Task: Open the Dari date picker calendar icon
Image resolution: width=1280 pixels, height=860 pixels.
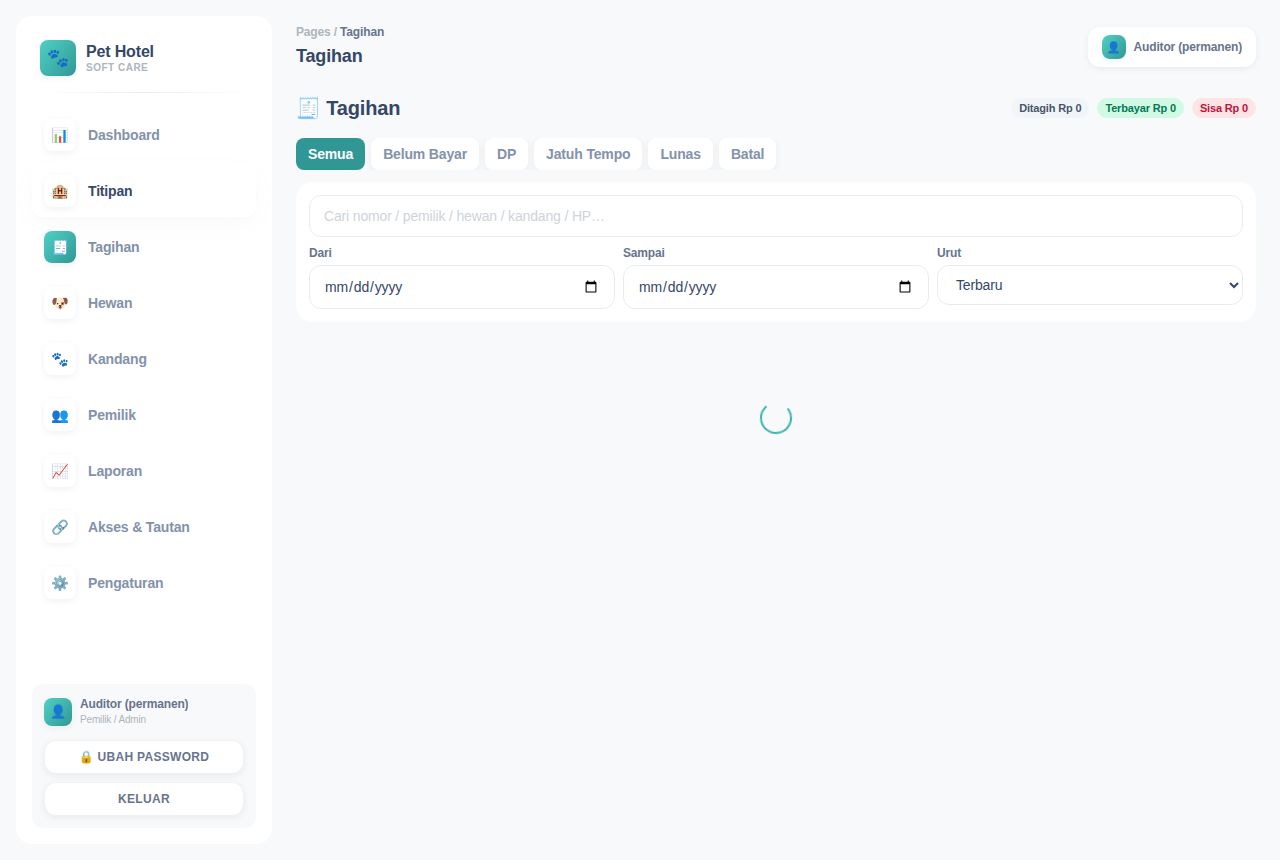Action: [591, 287]
